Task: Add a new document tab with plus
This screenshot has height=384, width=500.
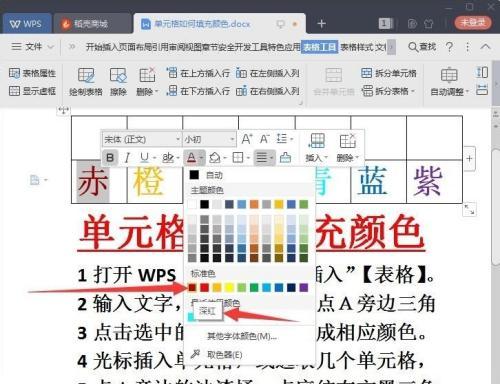Action: click(321, 24)
